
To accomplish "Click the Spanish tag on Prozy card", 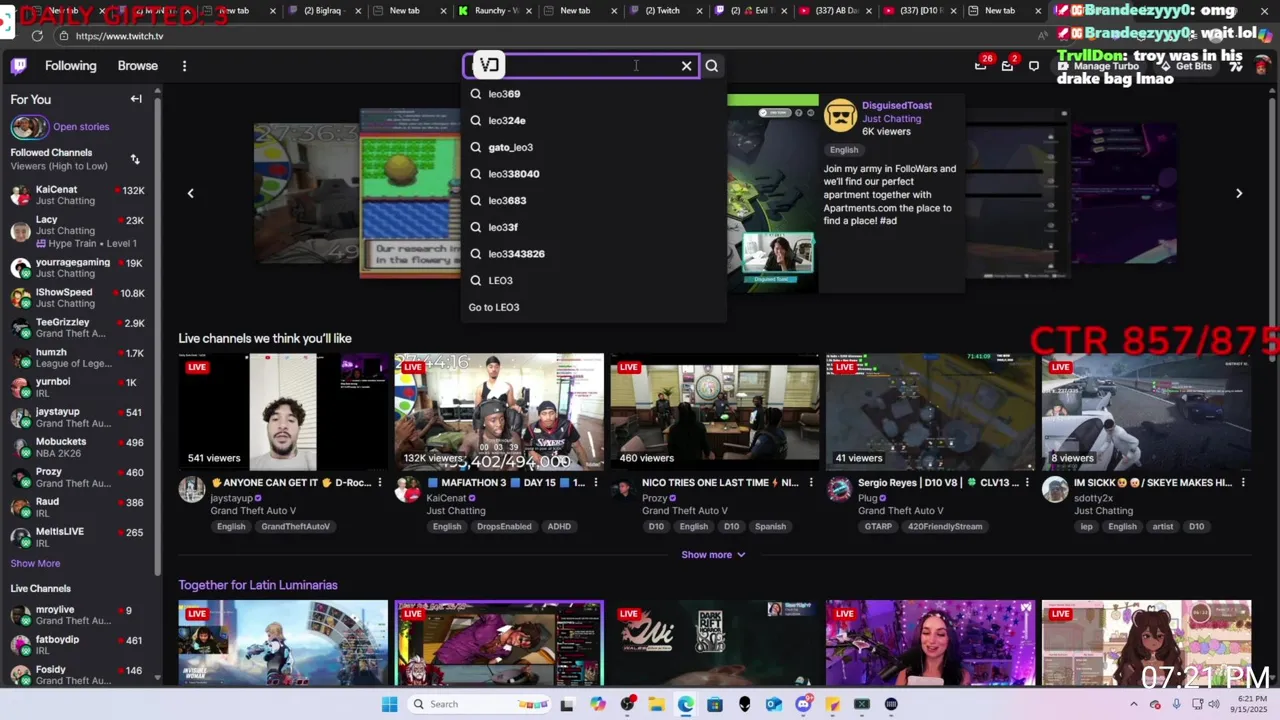I will [770, 527].
